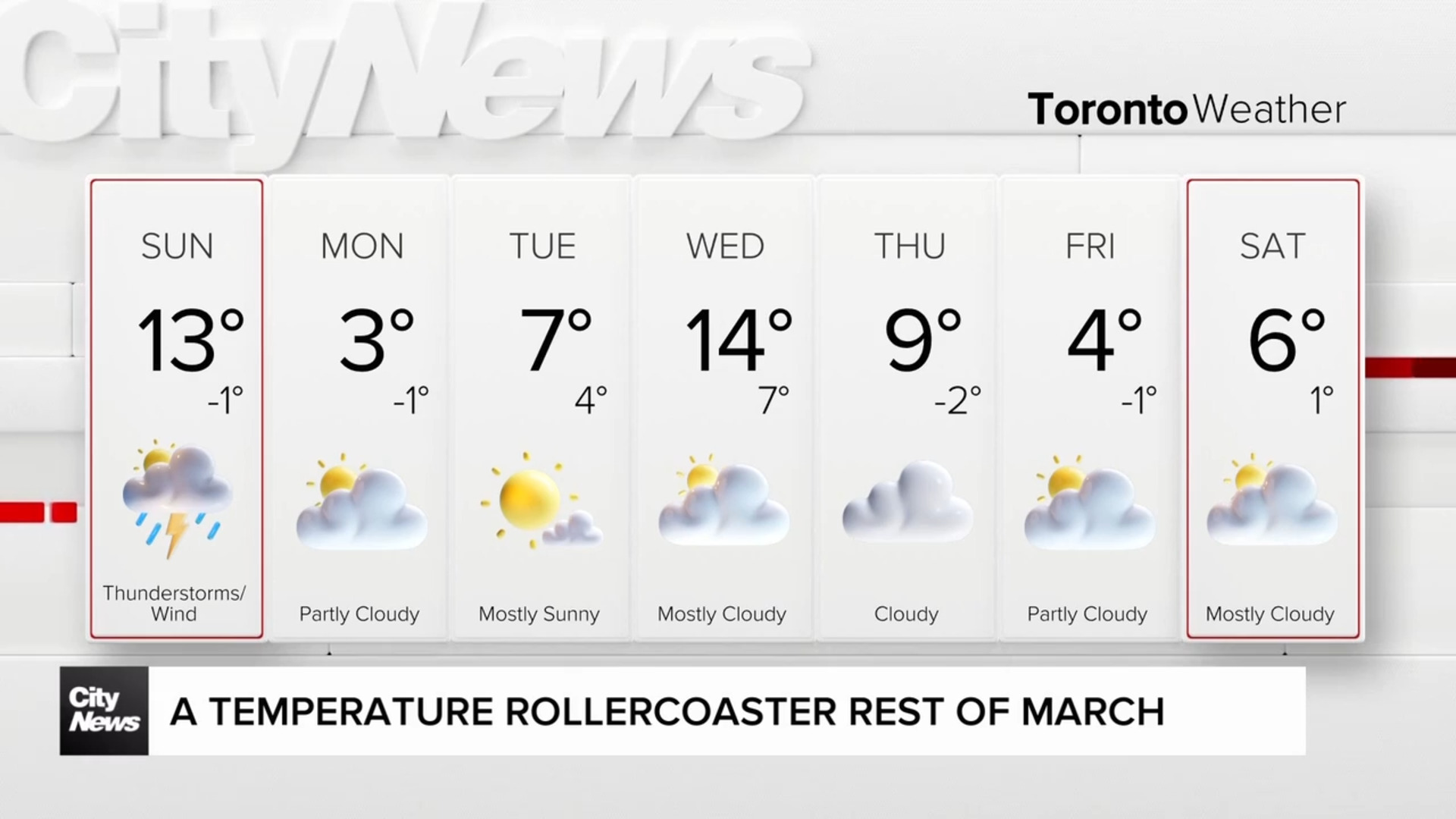Click the Toronto Weather title
Image resolution: width=1456 pixels, height=819 pixels.
1187,109
